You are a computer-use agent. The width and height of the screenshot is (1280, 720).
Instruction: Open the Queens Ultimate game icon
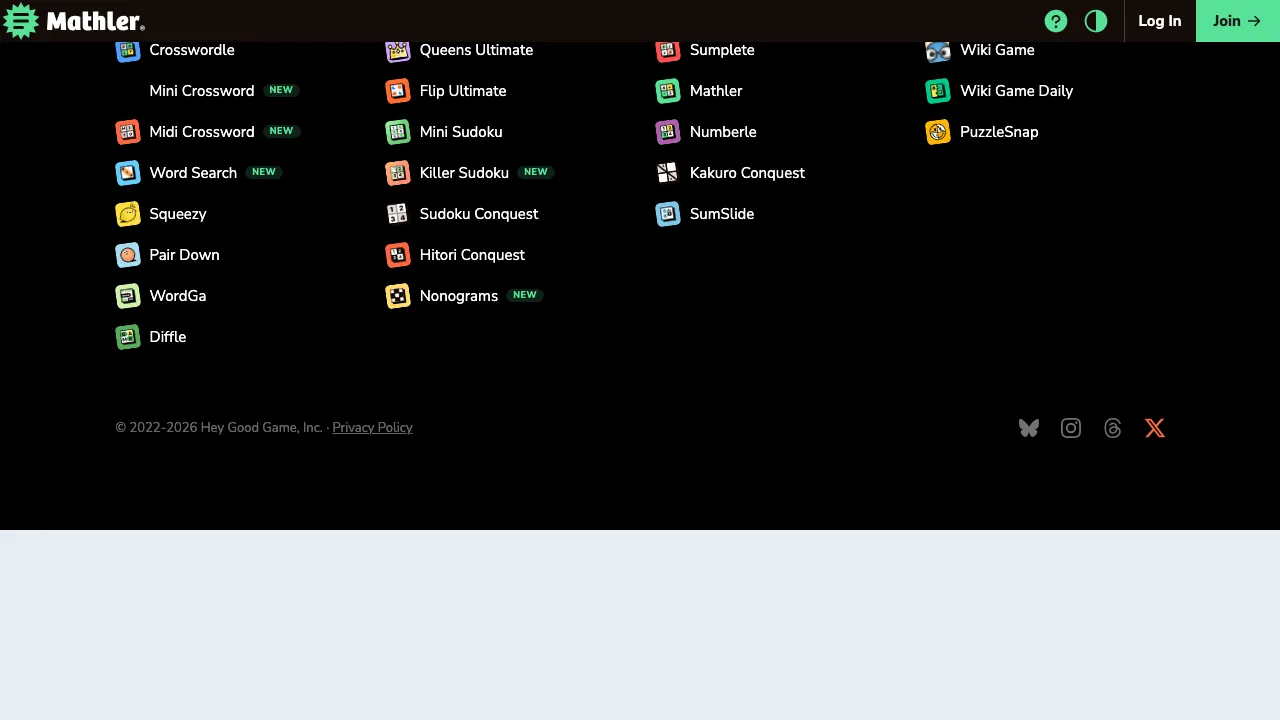[398, 50]
